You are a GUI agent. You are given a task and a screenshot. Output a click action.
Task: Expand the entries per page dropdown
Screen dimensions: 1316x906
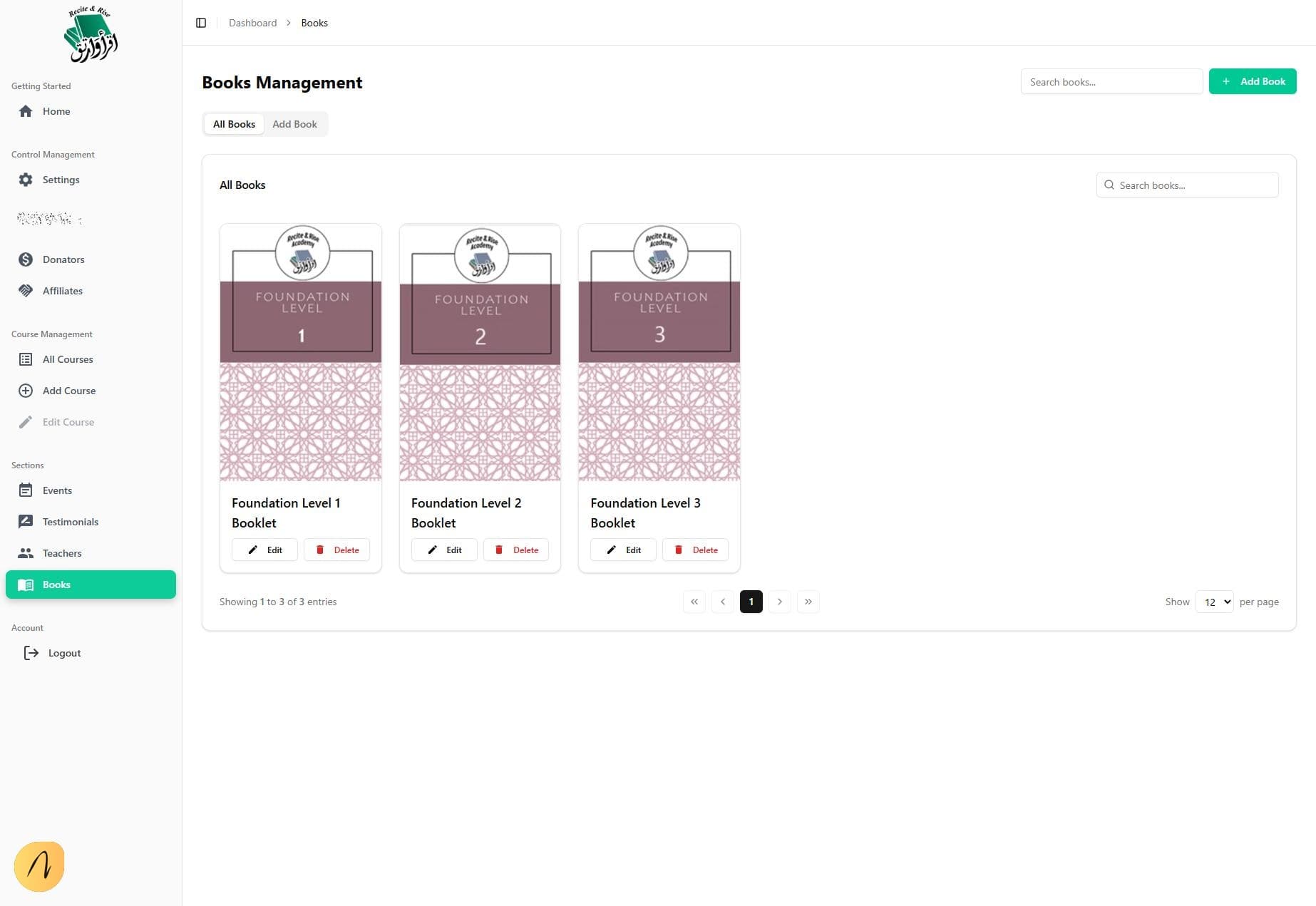coord(1214,602)
